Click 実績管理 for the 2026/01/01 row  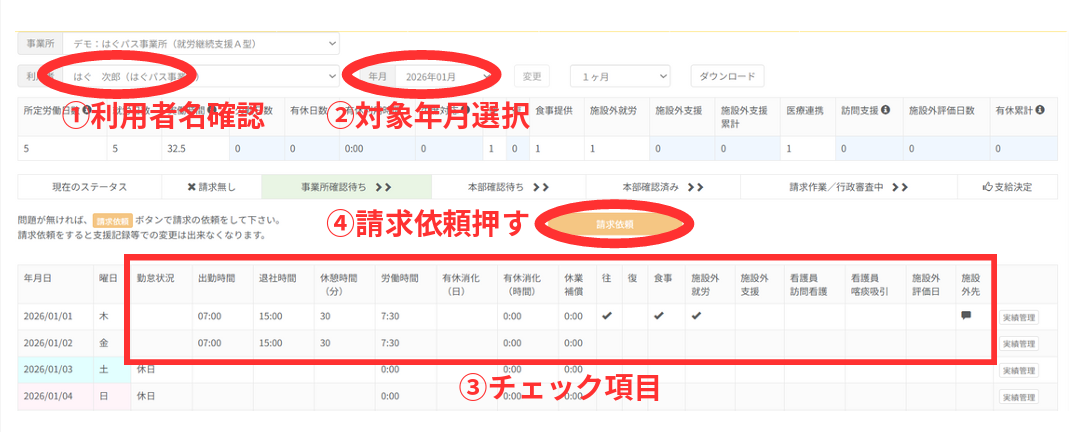[1018, 317]
